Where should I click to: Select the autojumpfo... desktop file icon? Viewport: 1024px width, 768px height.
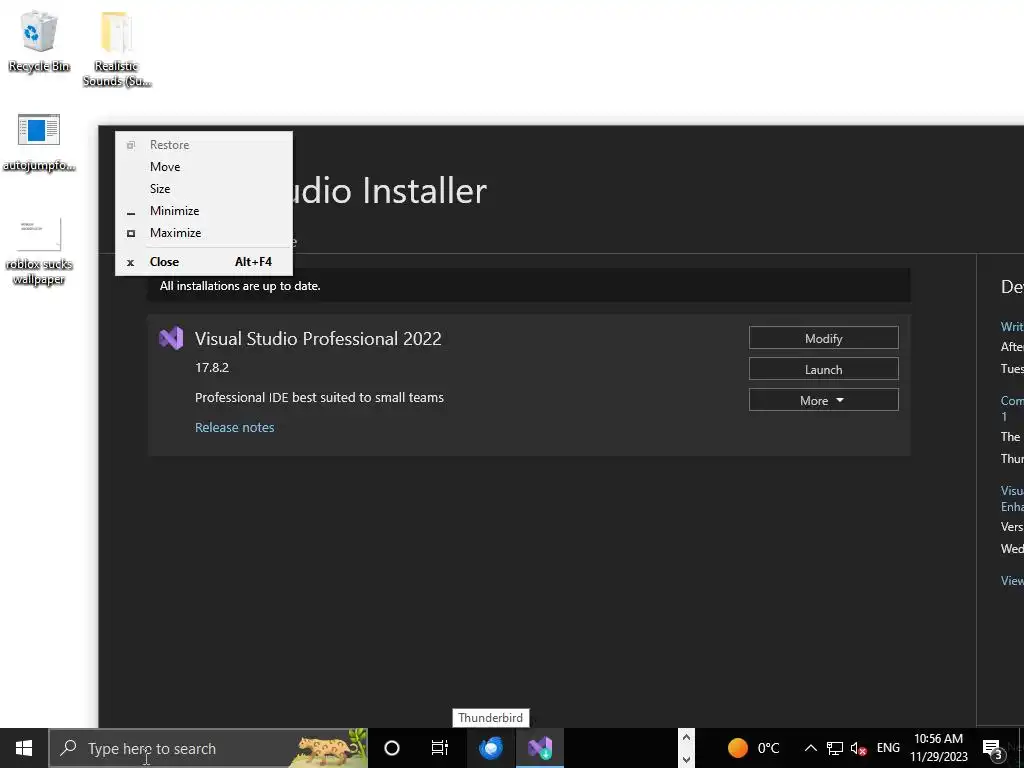[39, 143]
